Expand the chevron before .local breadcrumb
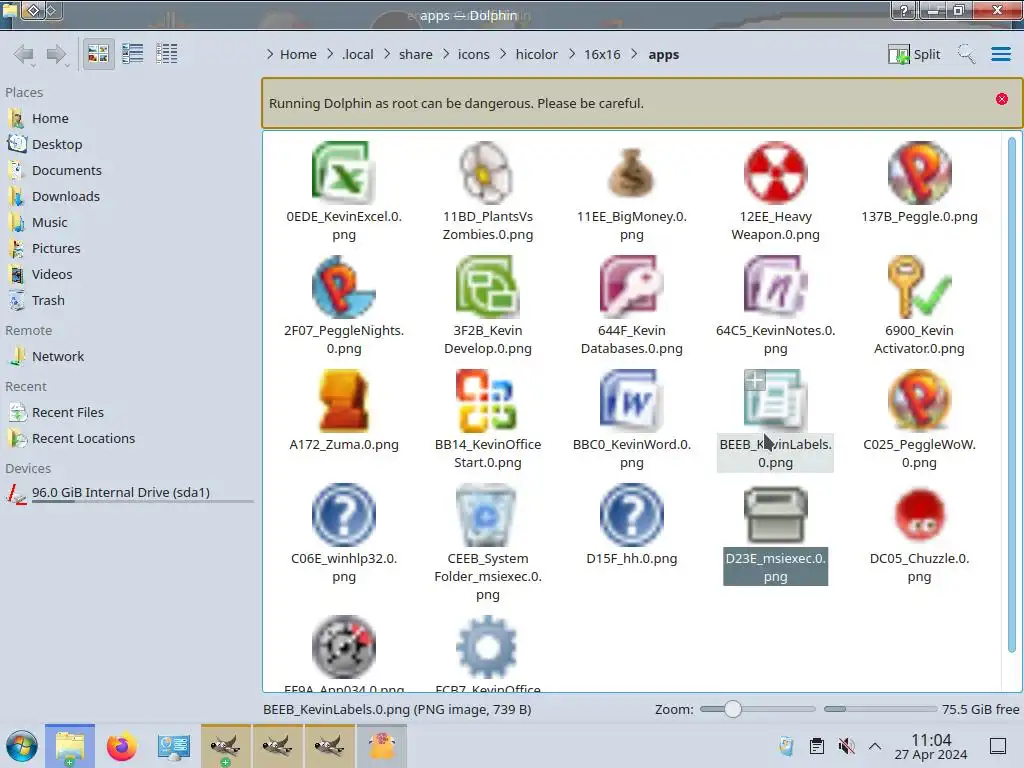The height and width of the screenshot is (768, 1024). 330,55
